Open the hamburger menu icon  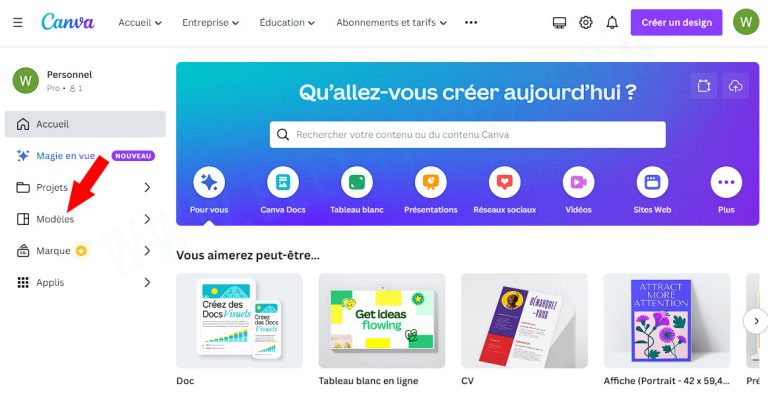click(x=18, y=23)
